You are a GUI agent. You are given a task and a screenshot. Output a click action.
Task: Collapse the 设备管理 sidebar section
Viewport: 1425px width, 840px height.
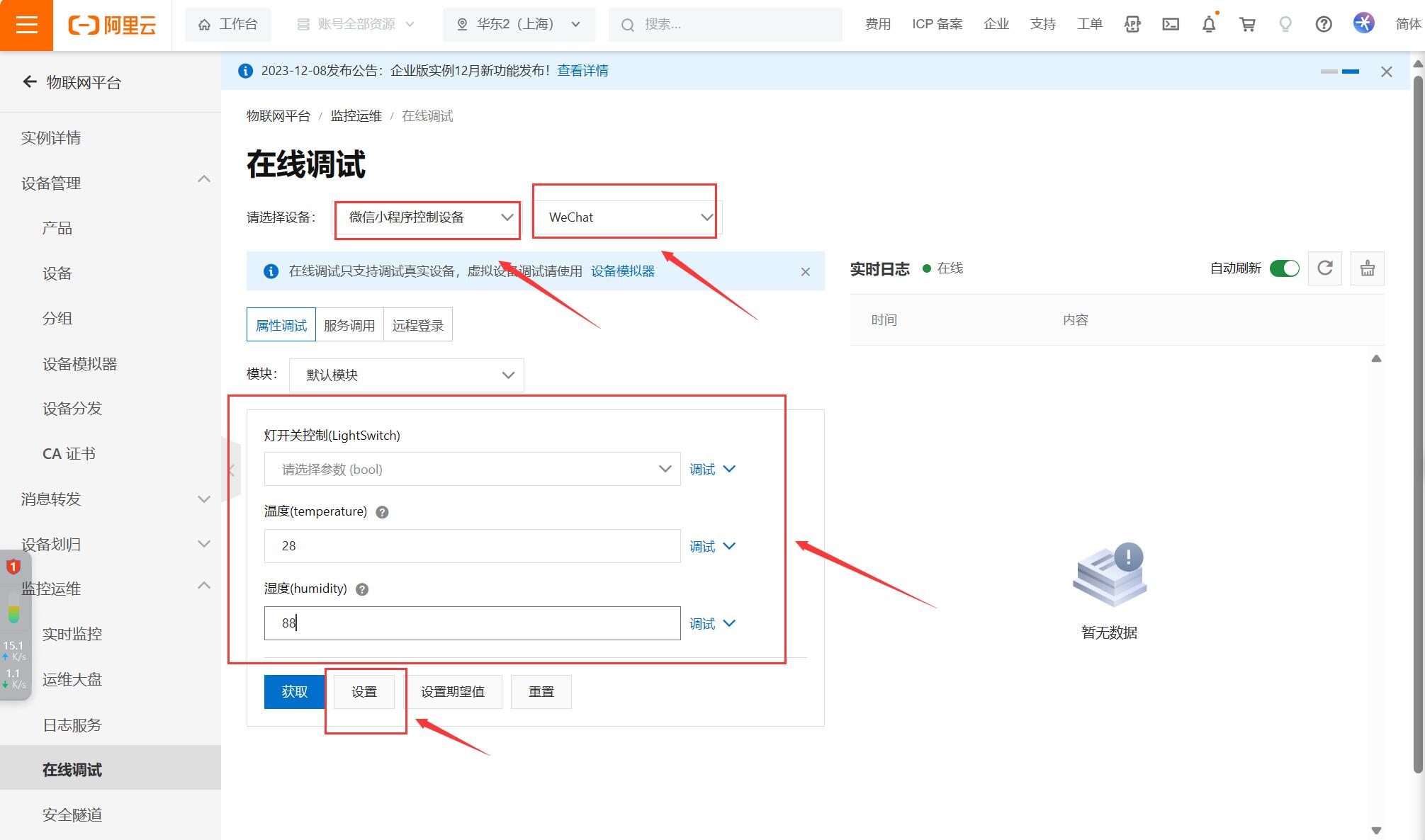point(203,180)
